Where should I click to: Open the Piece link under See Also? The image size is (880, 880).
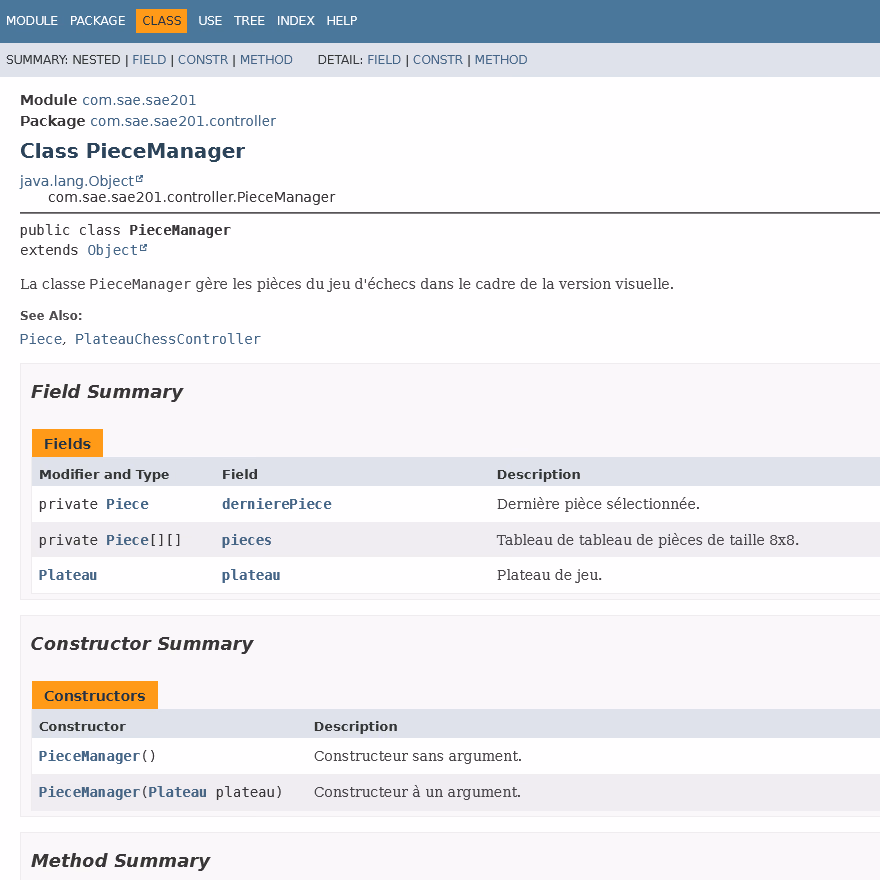click(41, 339)
